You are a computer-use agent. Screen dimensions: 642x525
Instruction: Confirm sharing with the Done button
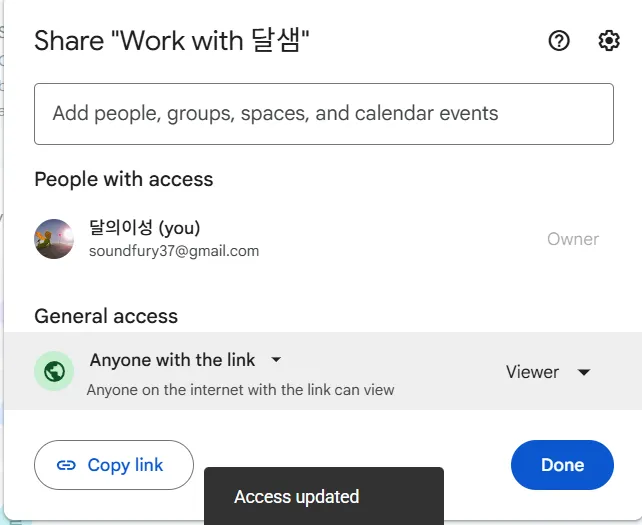[x=562, y=465]
